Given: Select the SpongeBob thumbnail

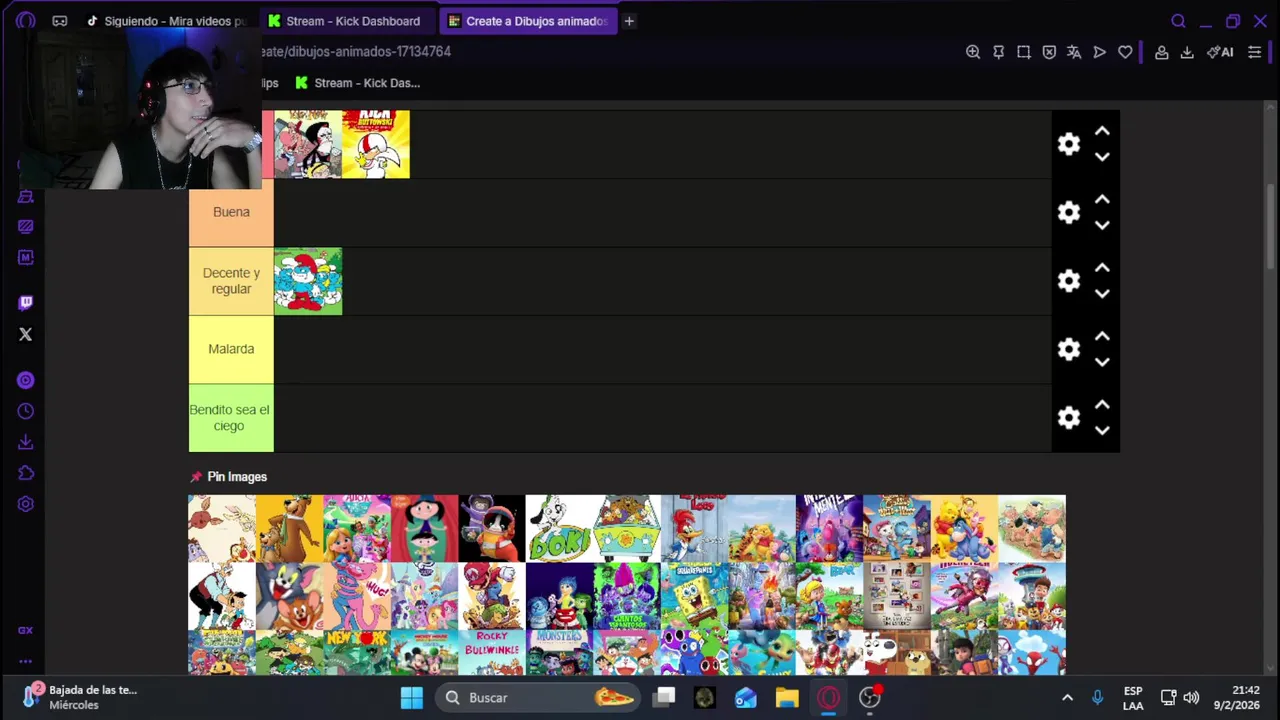Looking at the screenshot, I should [694, 597].
